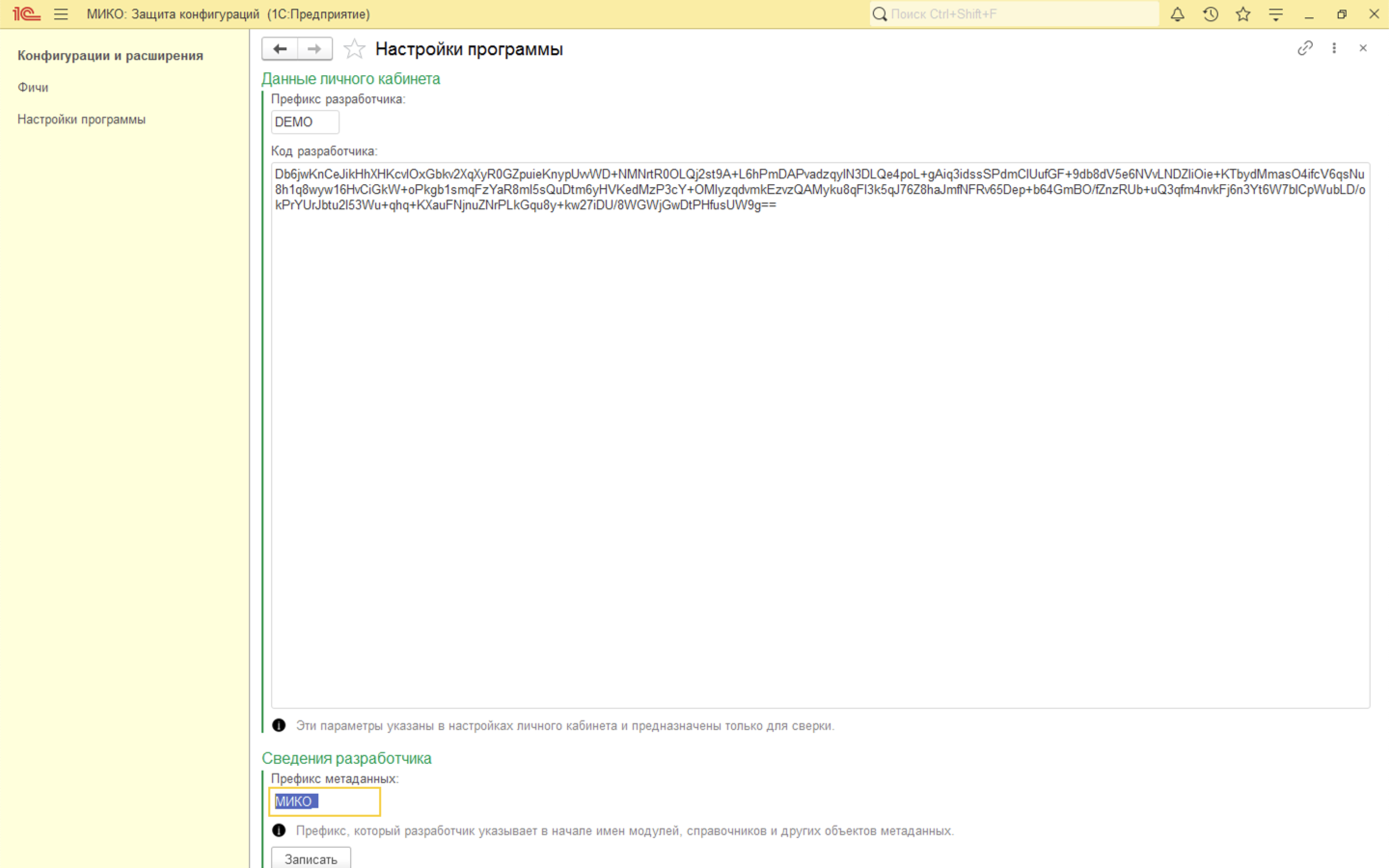Go back with the left arrow

(x=280, y=49)
